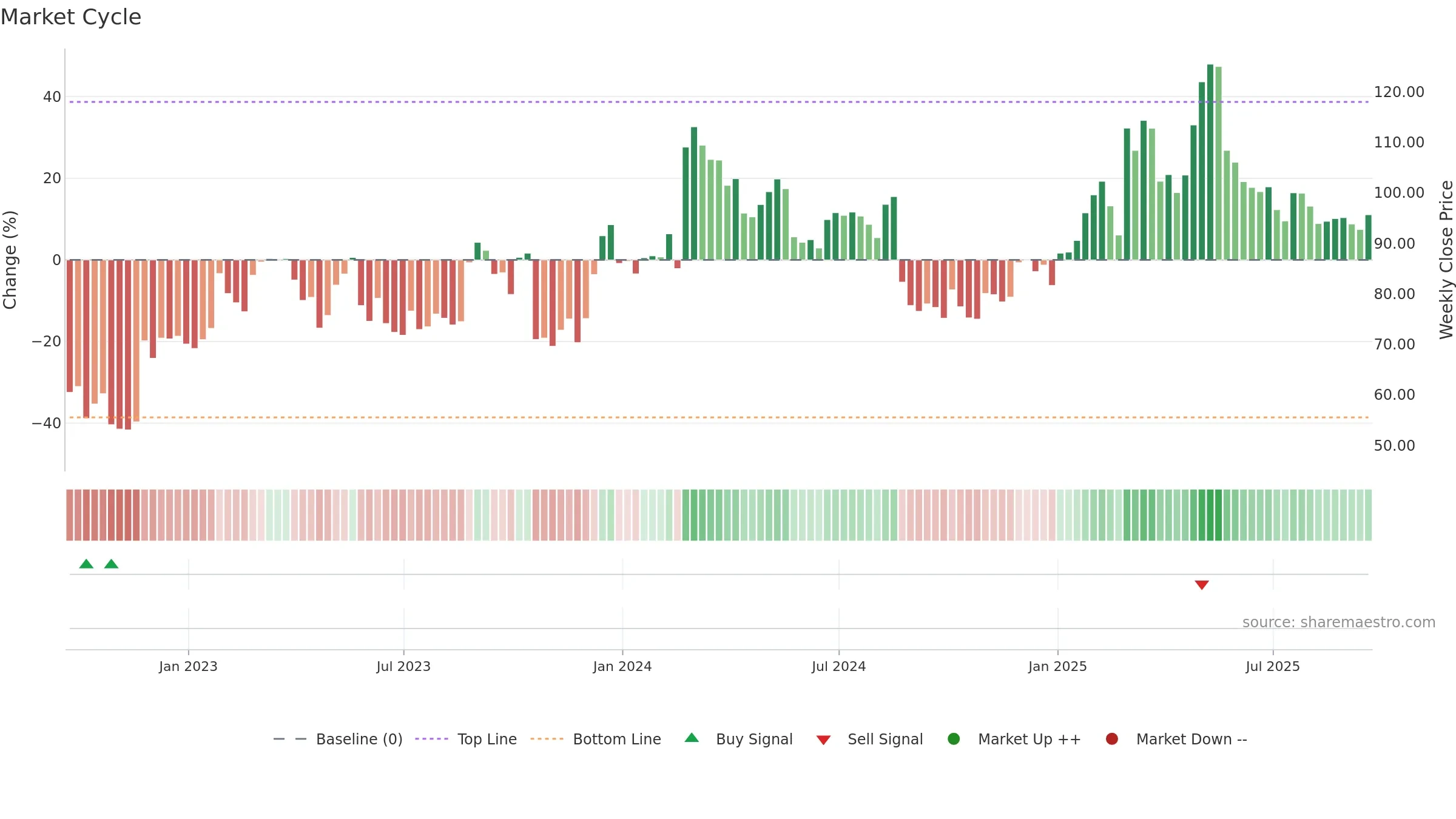Click the 100.00 price tick label
The image size is (1456, 819).
tap(1399, 193)
